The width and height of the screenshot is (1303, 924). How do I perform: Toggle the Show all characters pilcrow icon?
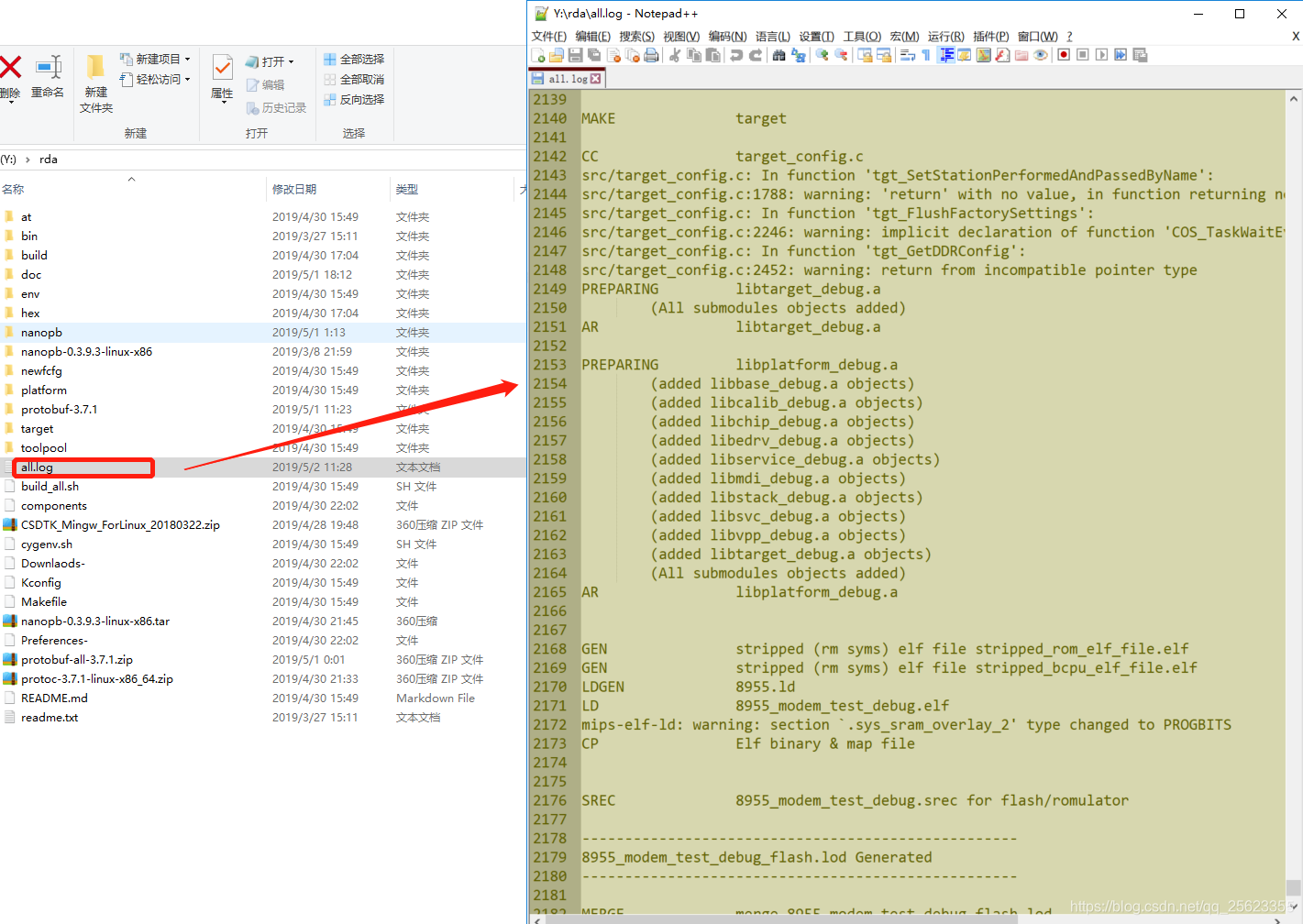point(926,55)
